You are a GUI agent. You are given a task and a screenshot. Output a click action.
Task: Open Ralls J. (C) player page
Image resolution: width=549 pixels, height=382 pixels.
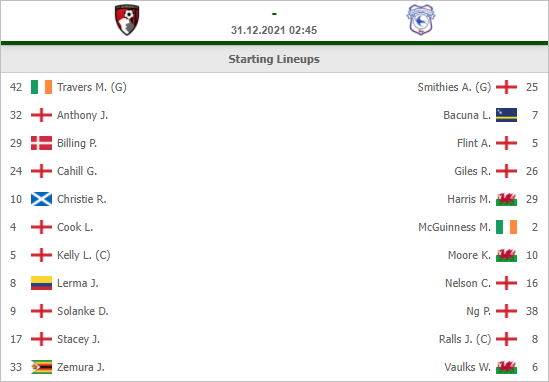point(465,339)
